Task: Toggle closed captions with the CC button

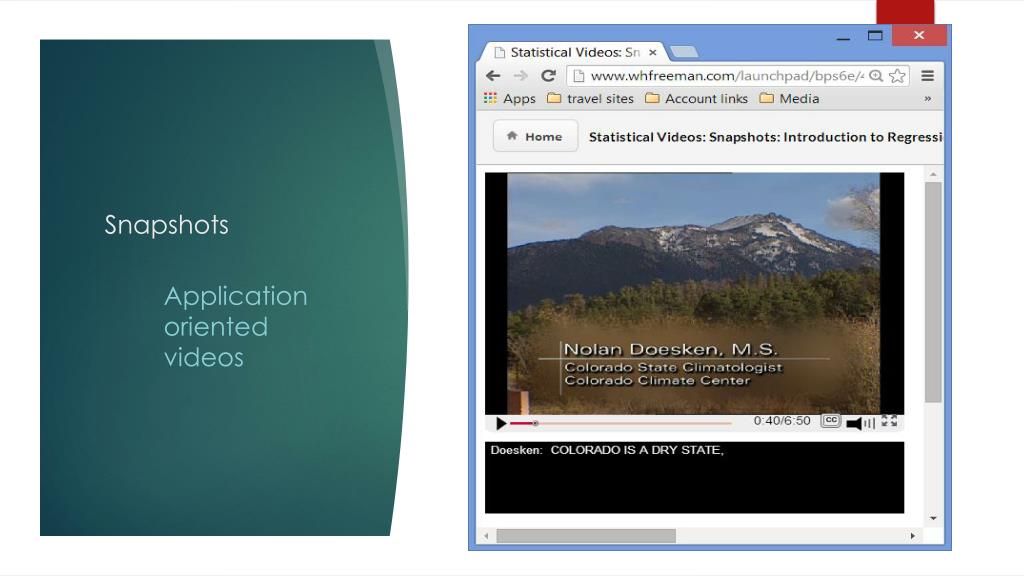Action: 831,421
